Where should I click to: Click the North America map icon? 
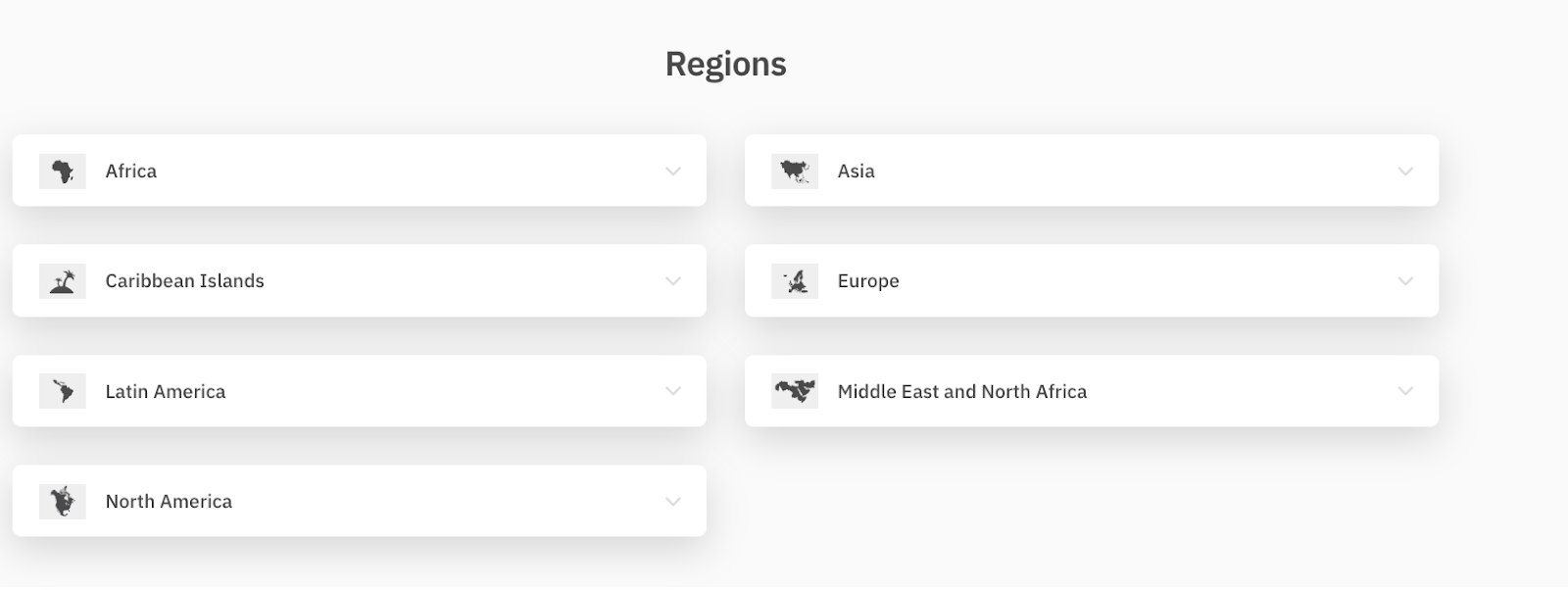63,502
